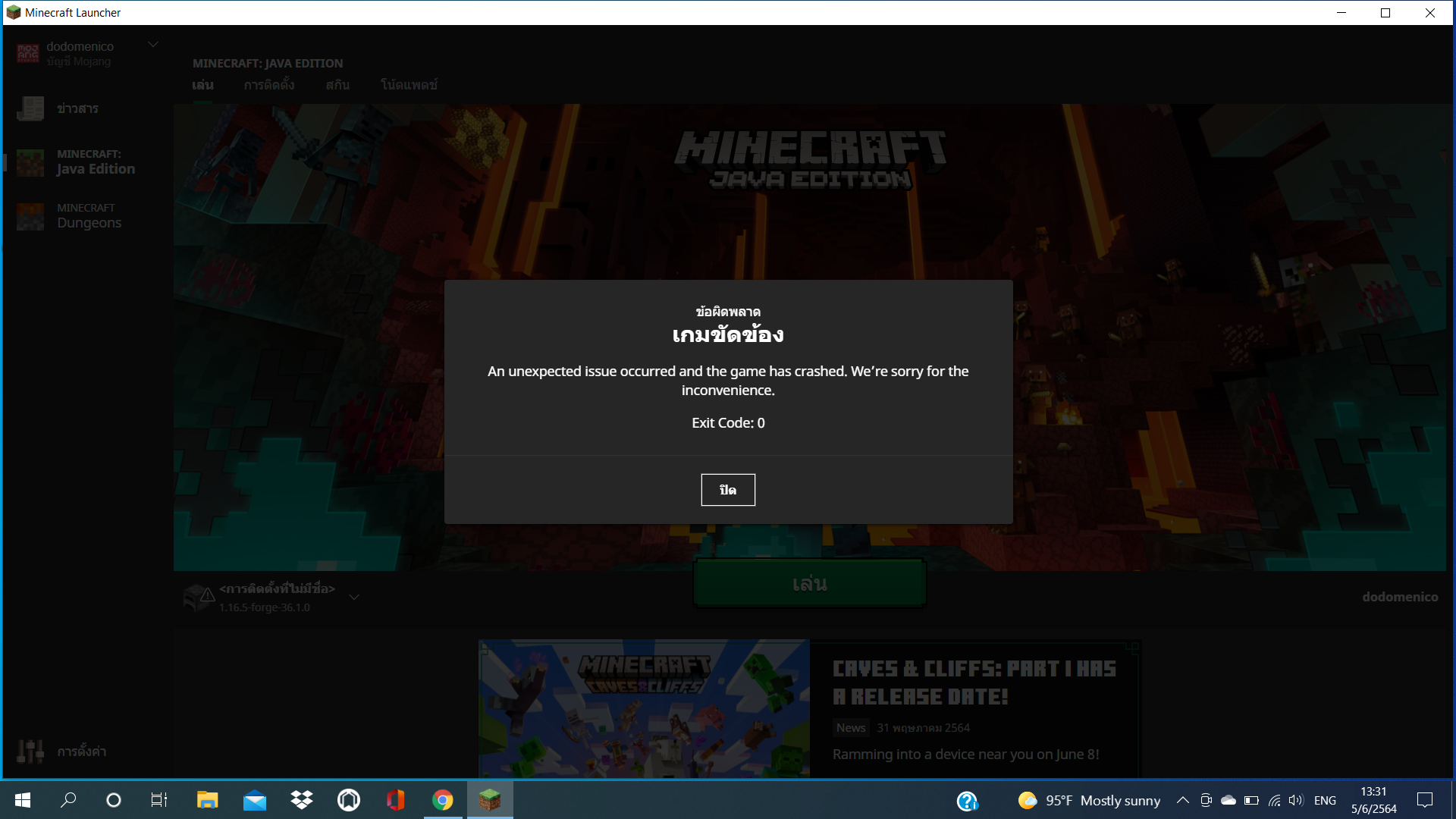Click the battery status tray icon

tap(1252, 800)
